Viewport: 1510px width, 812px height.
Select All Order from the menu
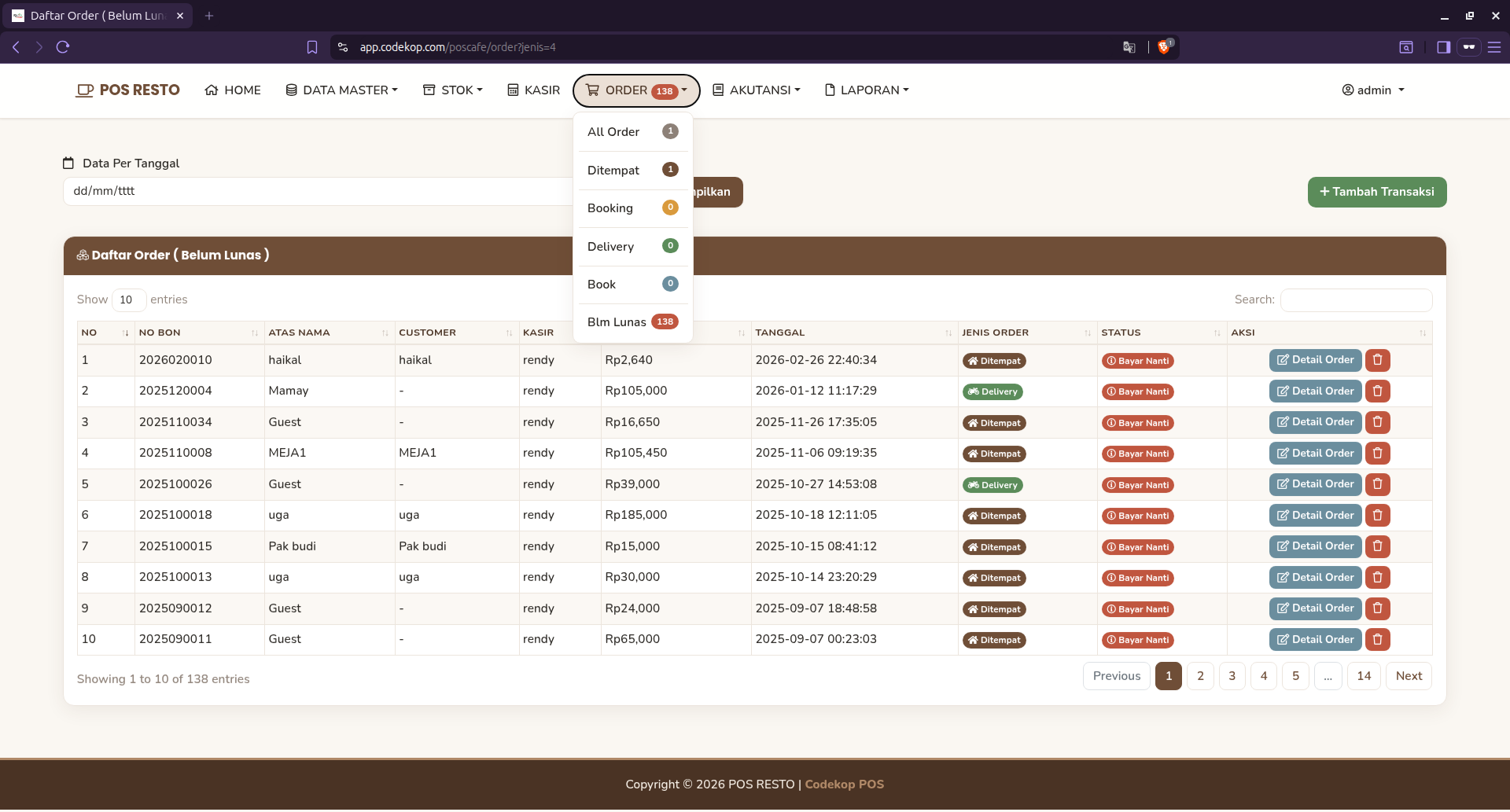coord(633,132)
